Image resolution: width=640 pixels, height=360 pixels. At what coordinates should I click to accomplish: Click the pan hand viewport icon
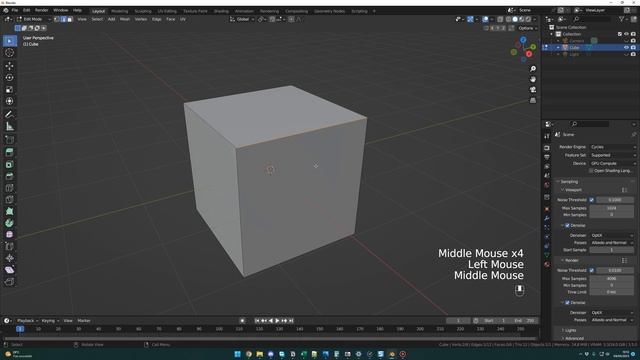point(533,79)
